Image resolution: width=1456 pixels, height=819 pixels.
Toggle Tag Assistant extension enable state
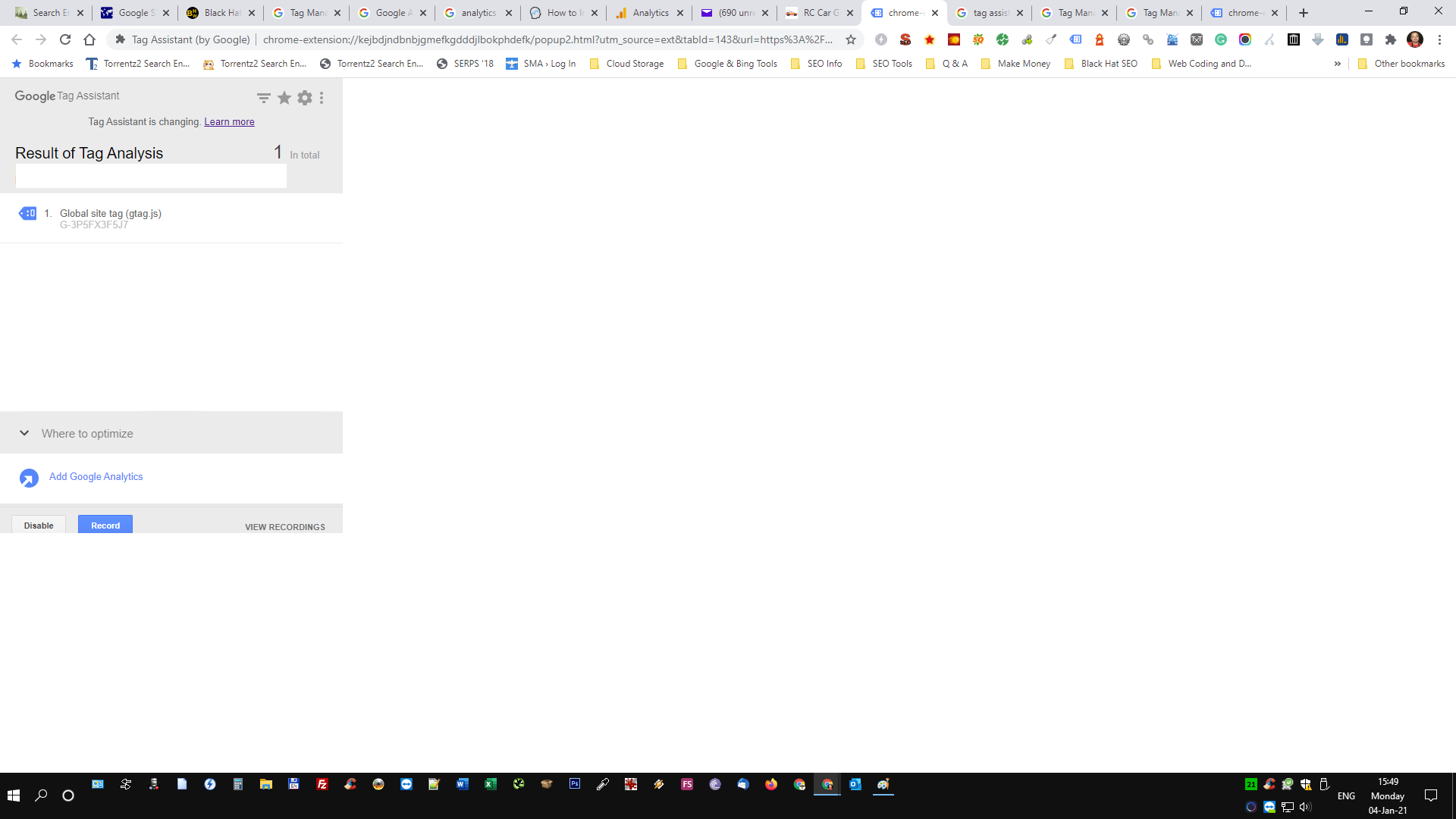click(x=38, y=525)
